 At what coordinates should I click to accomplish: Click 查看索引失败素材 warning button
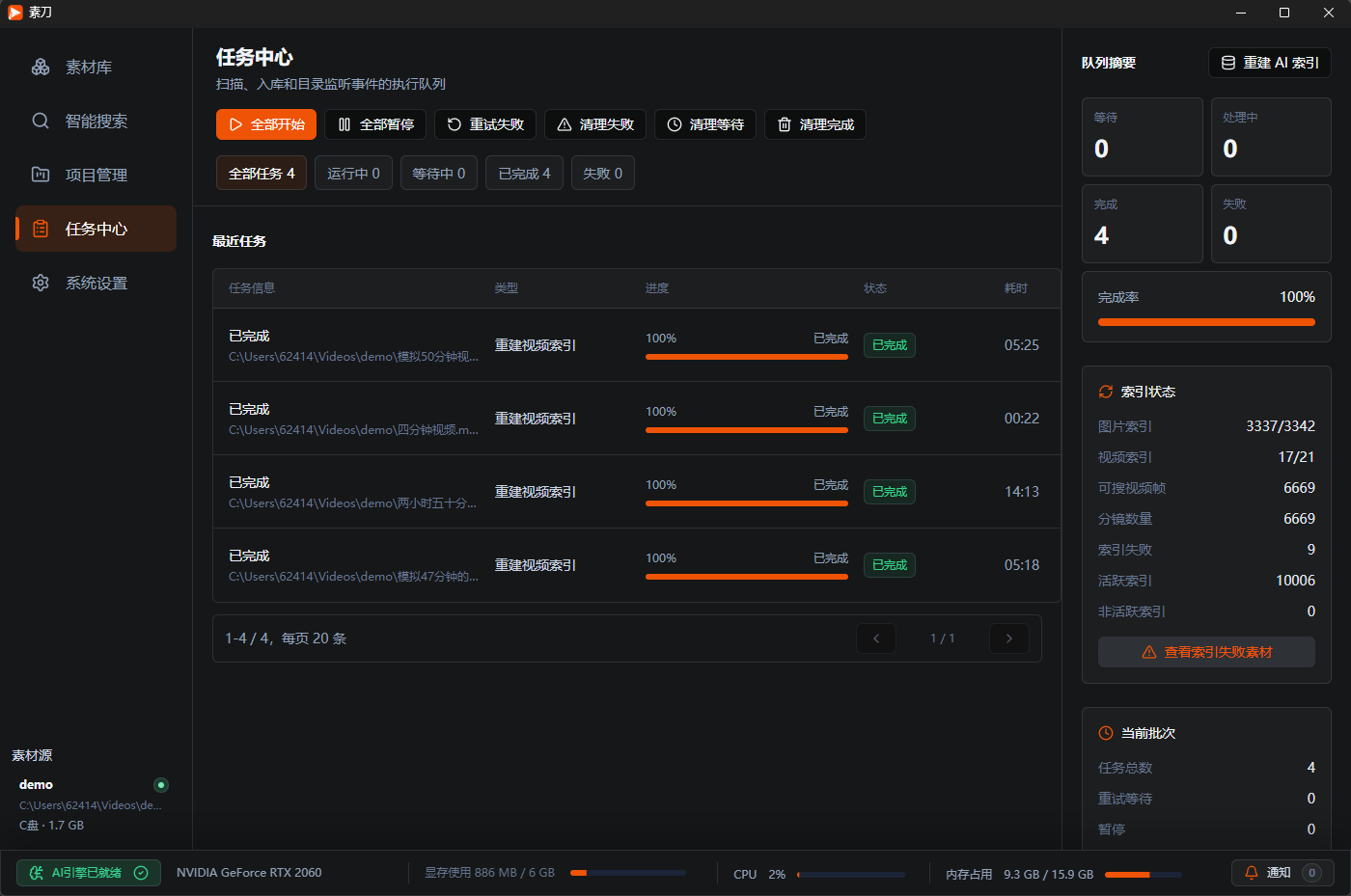(x=1206, y=652)
